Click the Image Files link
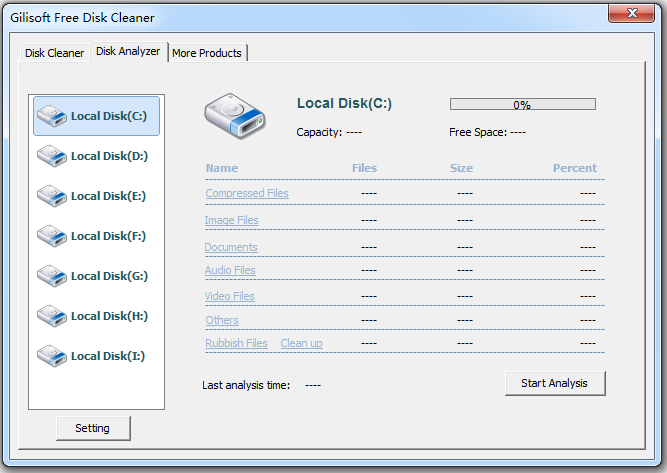This screenshot has height=473, width=667. pos(231,220)
